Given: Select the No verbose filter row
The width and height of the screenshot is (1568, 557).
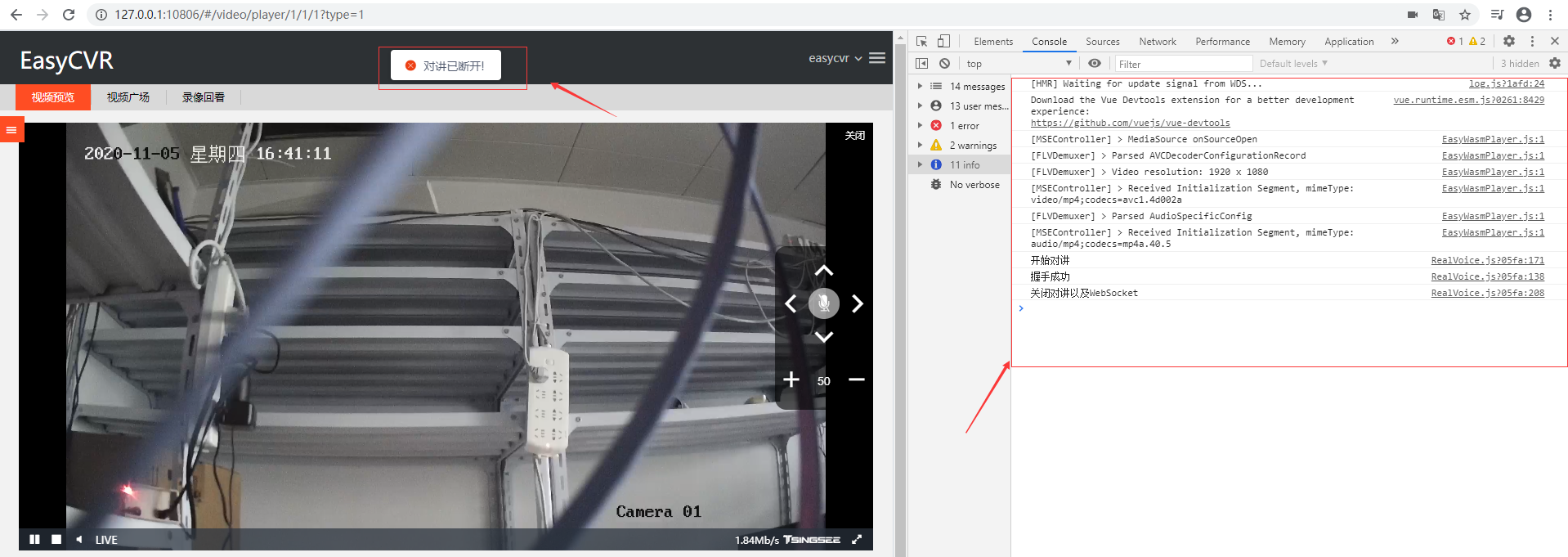Looking at the screenshot, I should tap(961, 184).
